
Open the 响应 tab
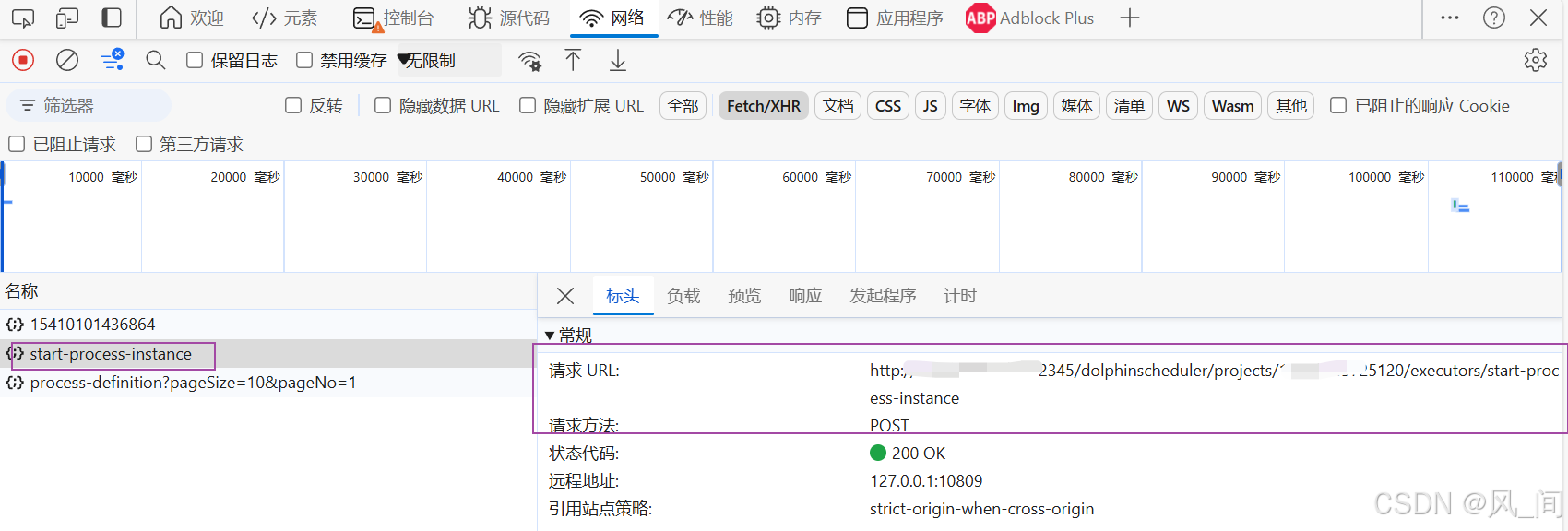tap(805, 296)
